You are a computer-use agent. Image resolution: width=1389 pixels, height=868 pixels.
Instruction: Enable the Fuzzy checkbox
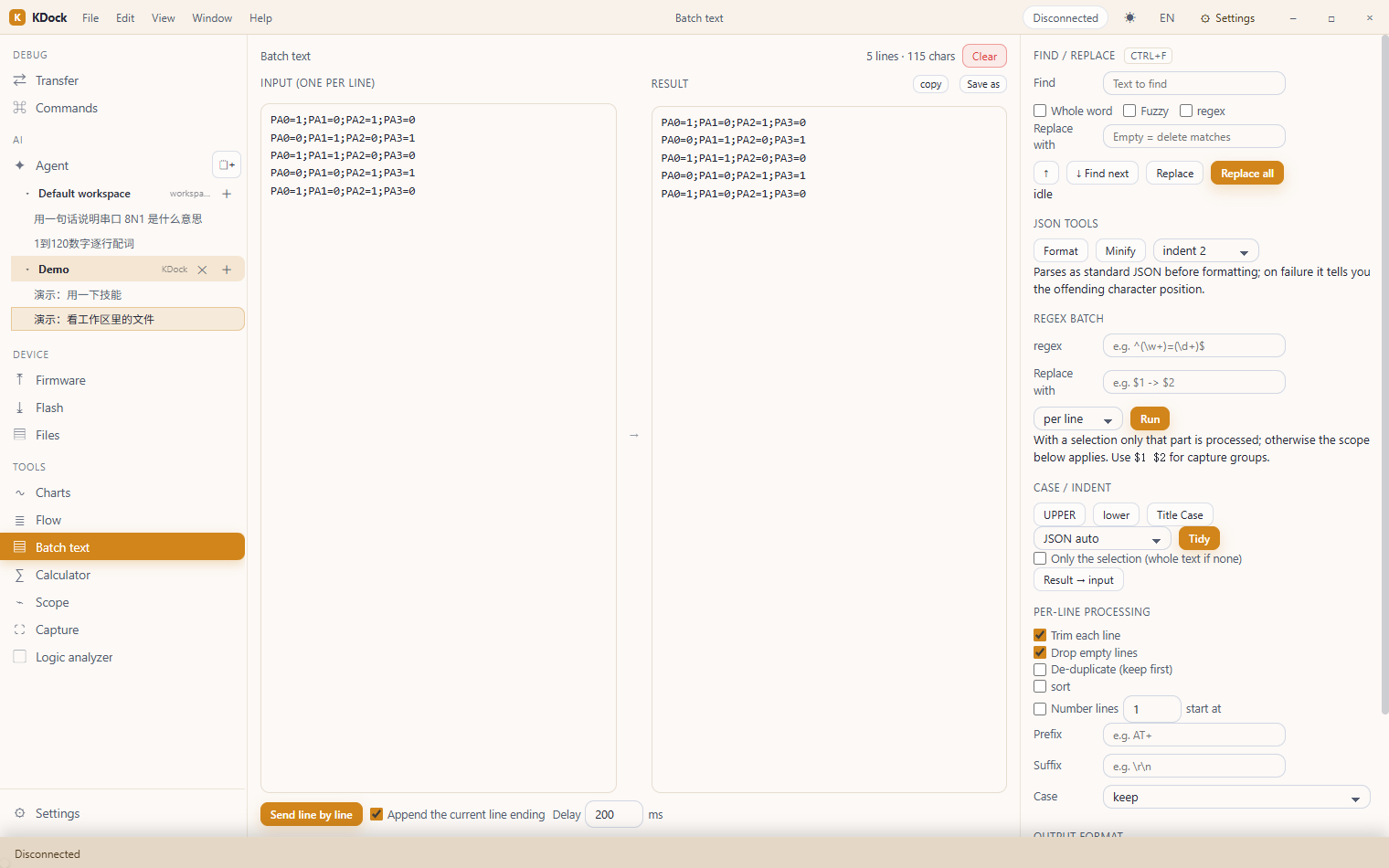[1129, 111]
